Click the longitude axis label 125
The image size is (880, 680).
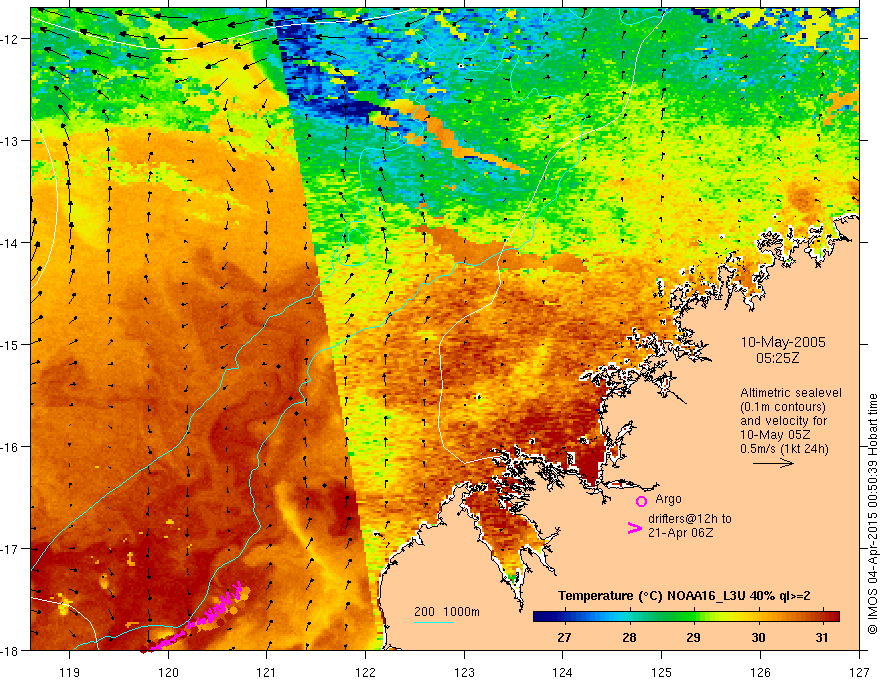[662, 672]
